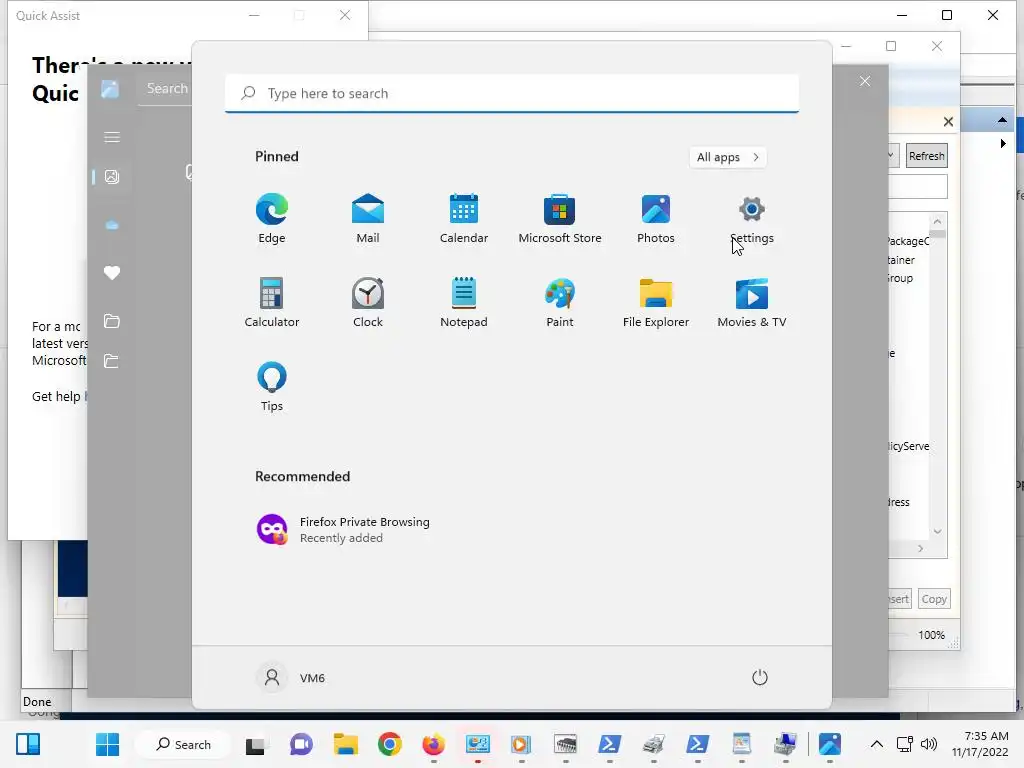Open Task View on the taskbar
Viewport: 1024px width, 768px height.
[x=256, y=744]
